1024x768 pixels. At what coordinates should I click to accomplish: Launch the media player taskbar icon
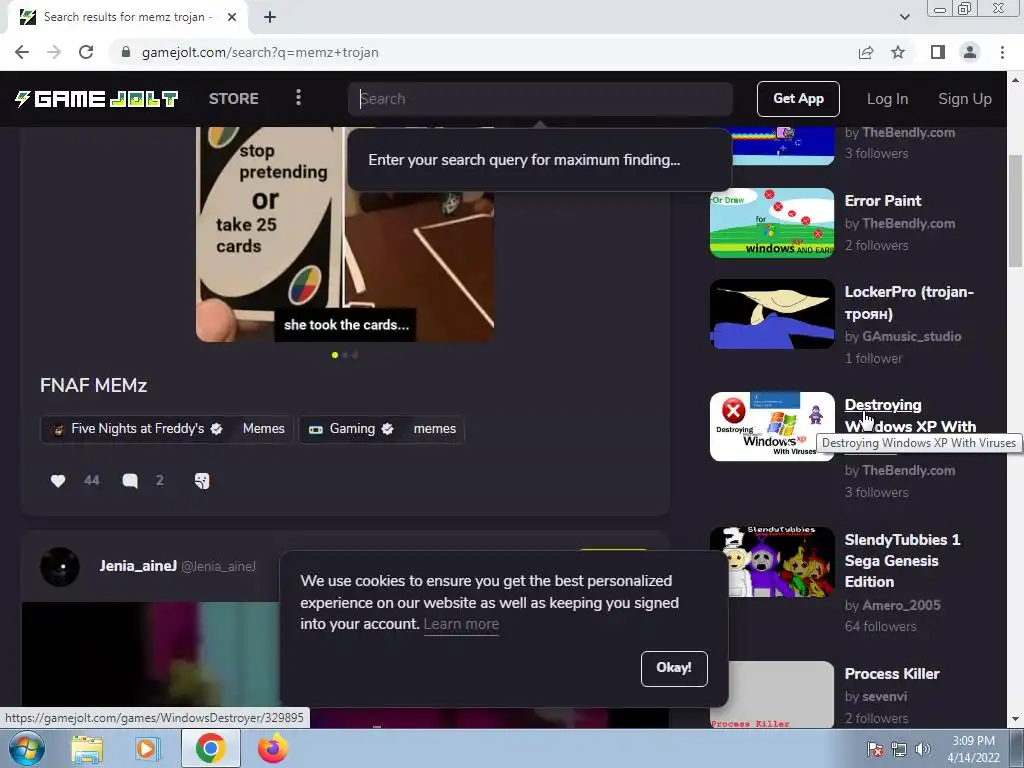147,749
